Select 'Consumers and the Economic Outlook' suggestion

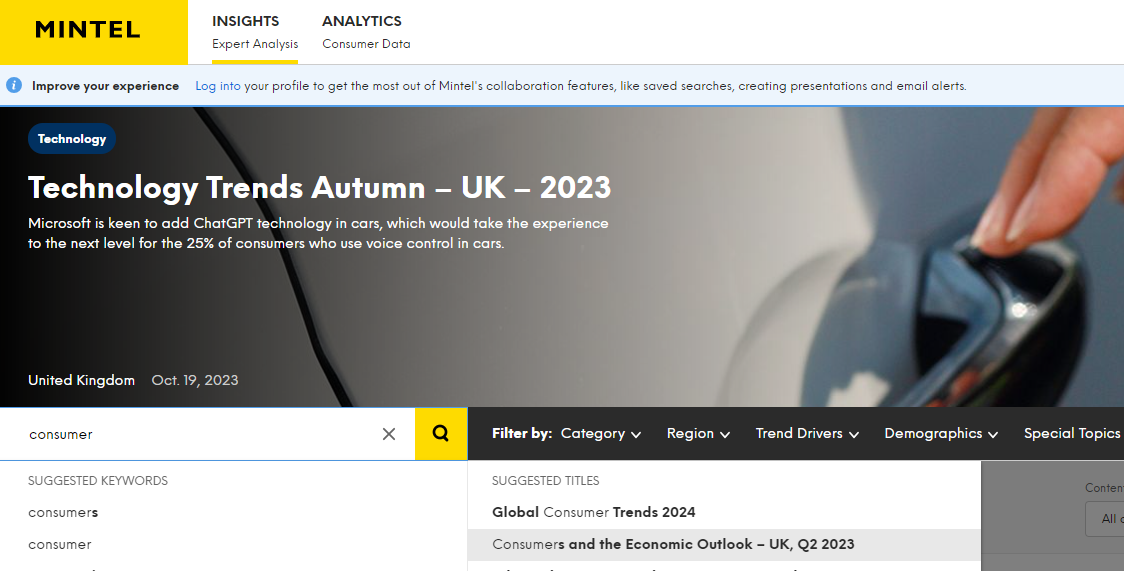[x=673, y=545]
